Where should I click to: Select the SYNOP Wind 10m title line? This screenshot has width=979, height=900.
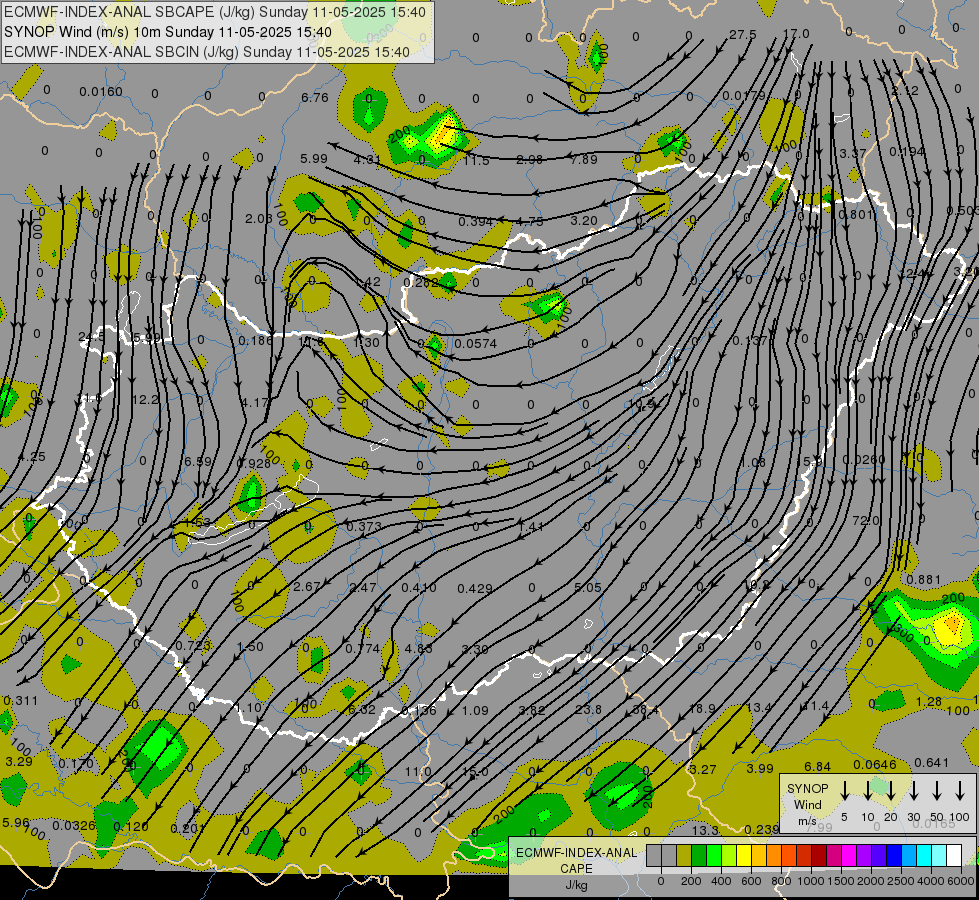pos(168,32)
